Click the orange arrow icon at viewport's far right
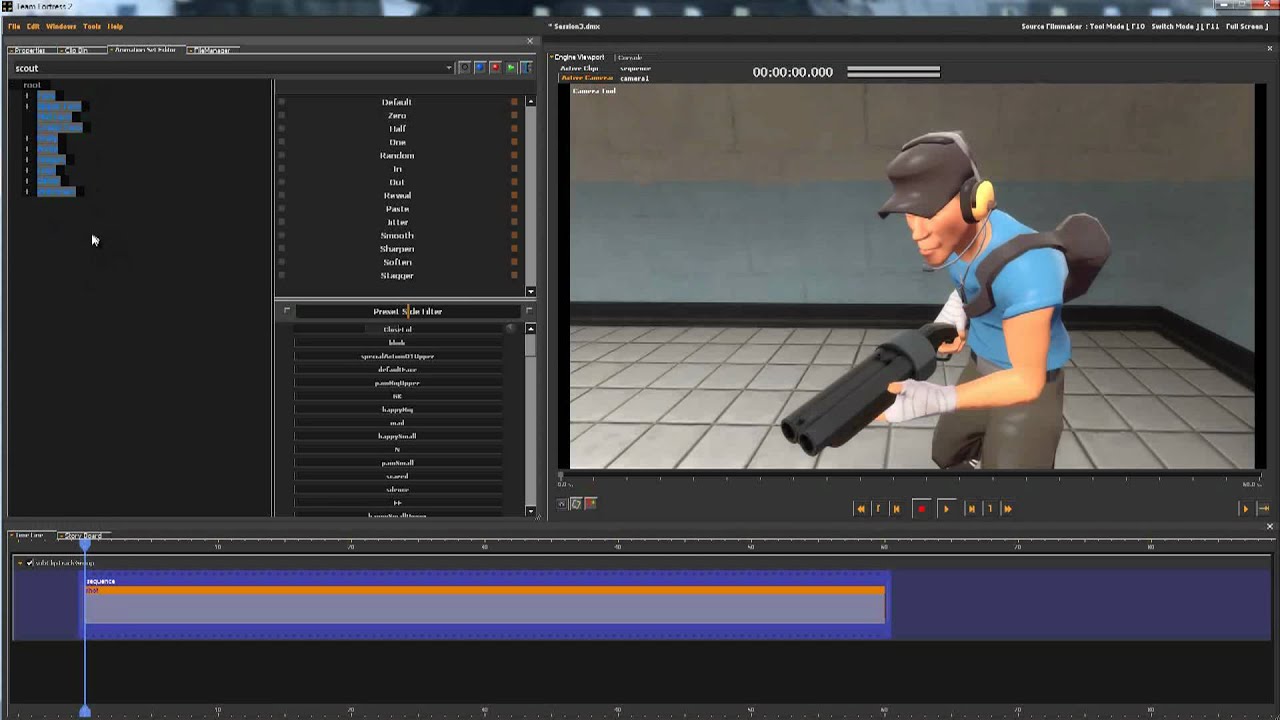The height and width of the screenshot is (720, 1280). (1246, 509)
